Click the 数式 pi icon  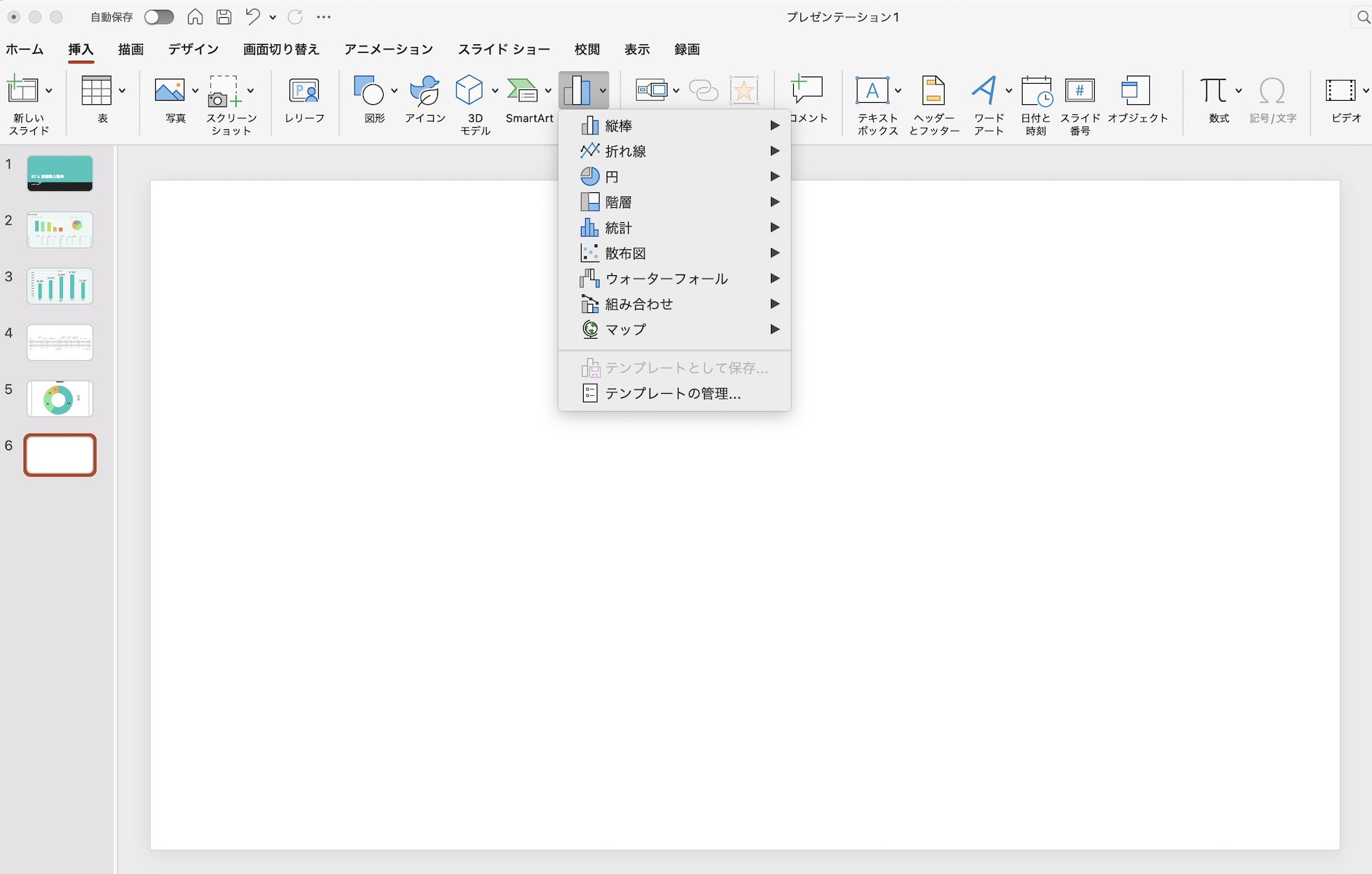tap(1213, 91)
